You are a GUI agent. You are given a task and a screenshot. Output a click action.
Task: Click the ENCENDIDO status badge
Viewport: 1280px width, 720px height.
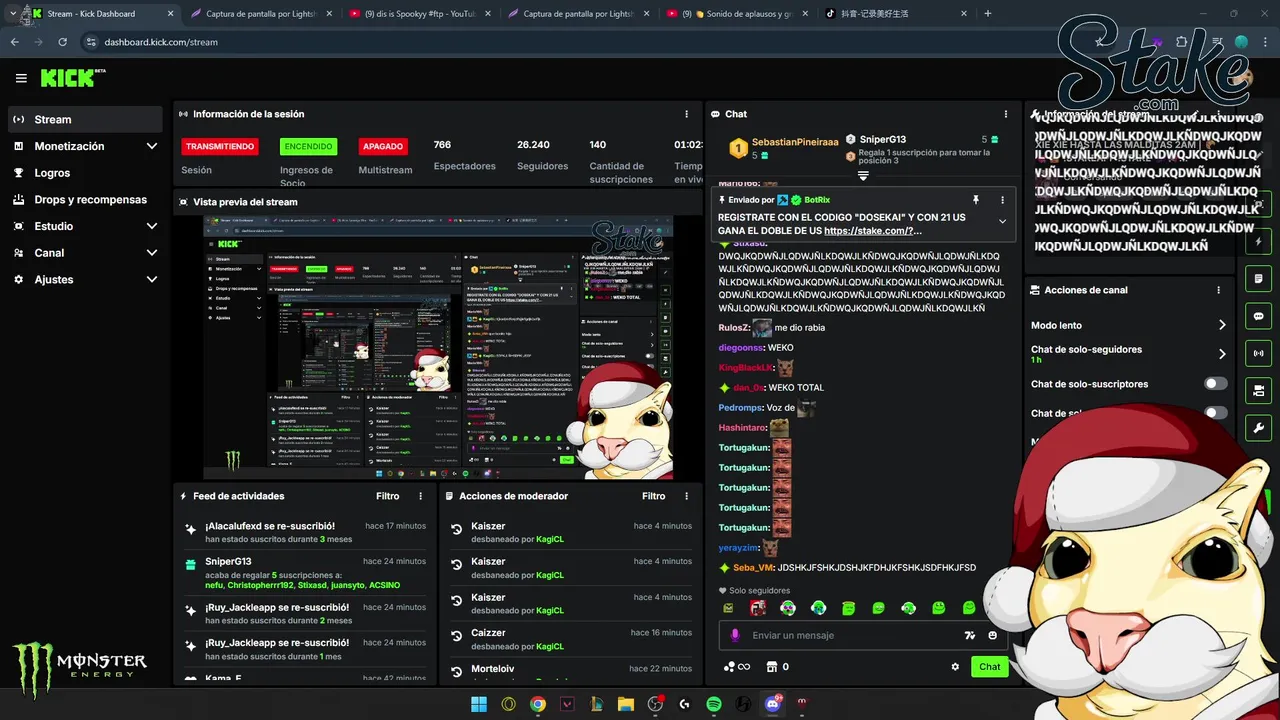click(x=308, y=146)
